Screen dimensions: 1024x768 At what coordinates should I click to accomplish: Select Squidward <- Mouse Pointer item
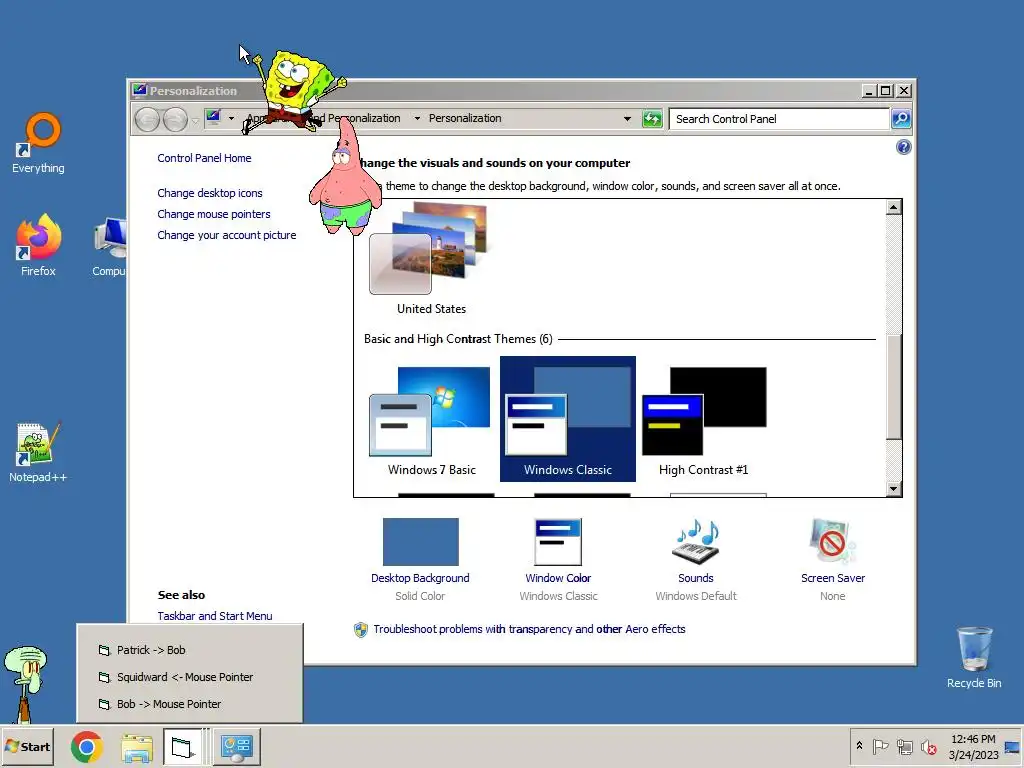(189, 677)
